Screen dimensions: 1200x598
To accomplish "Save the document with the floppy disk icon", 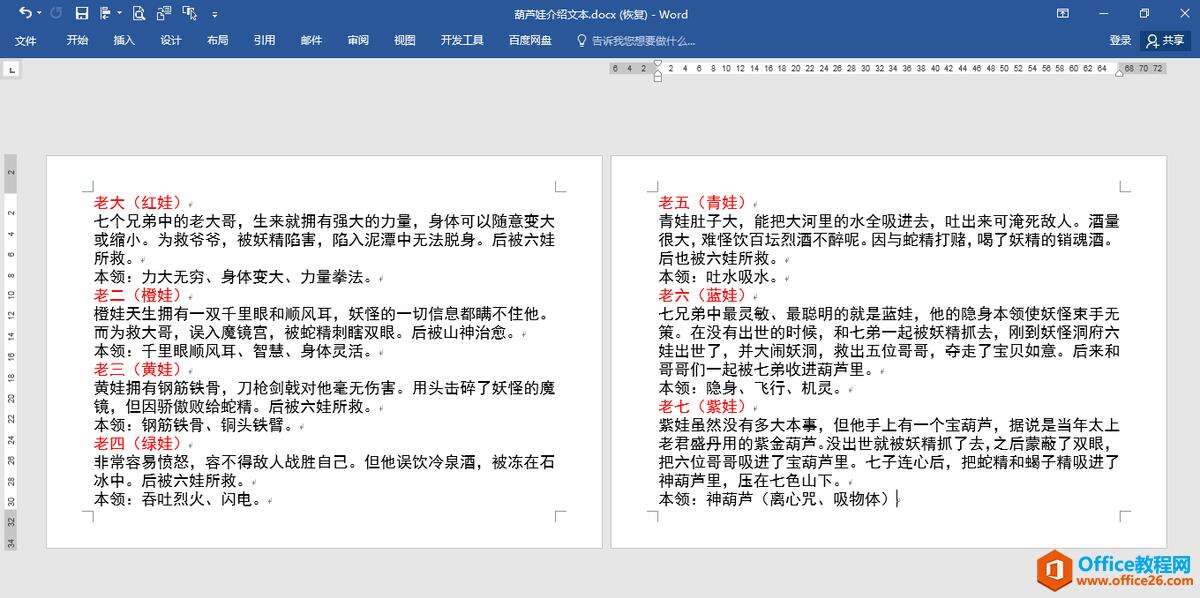I will tap(82, 14).
